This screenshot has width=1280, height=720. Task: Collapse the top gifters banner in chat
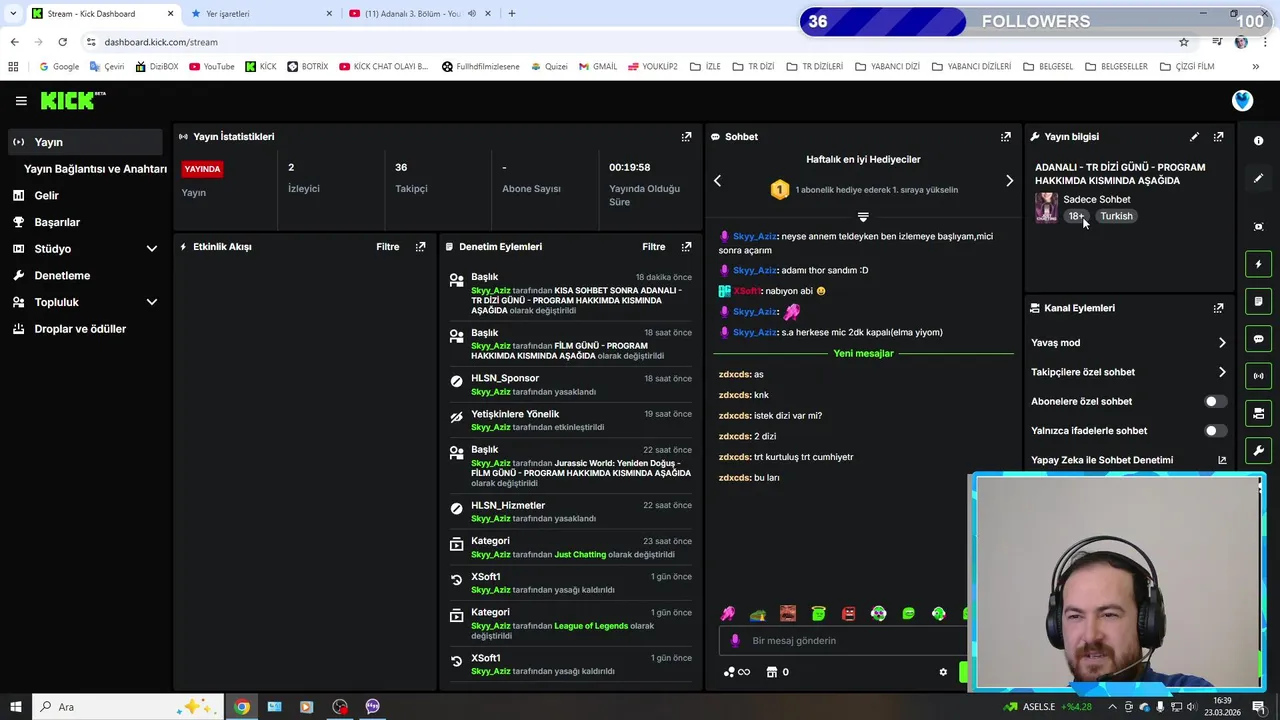pos(863,217)
